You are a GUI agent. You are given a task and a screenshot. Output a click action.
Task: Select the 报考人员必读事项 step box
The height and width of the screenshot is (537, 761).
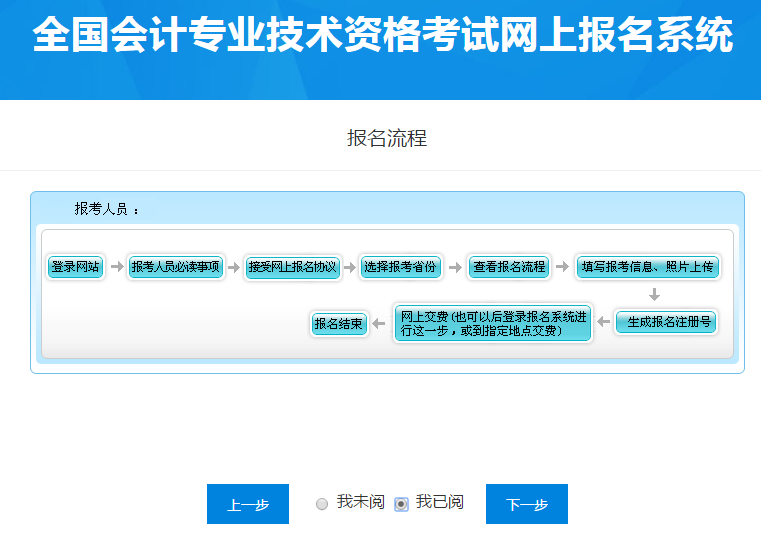[175, 267]
